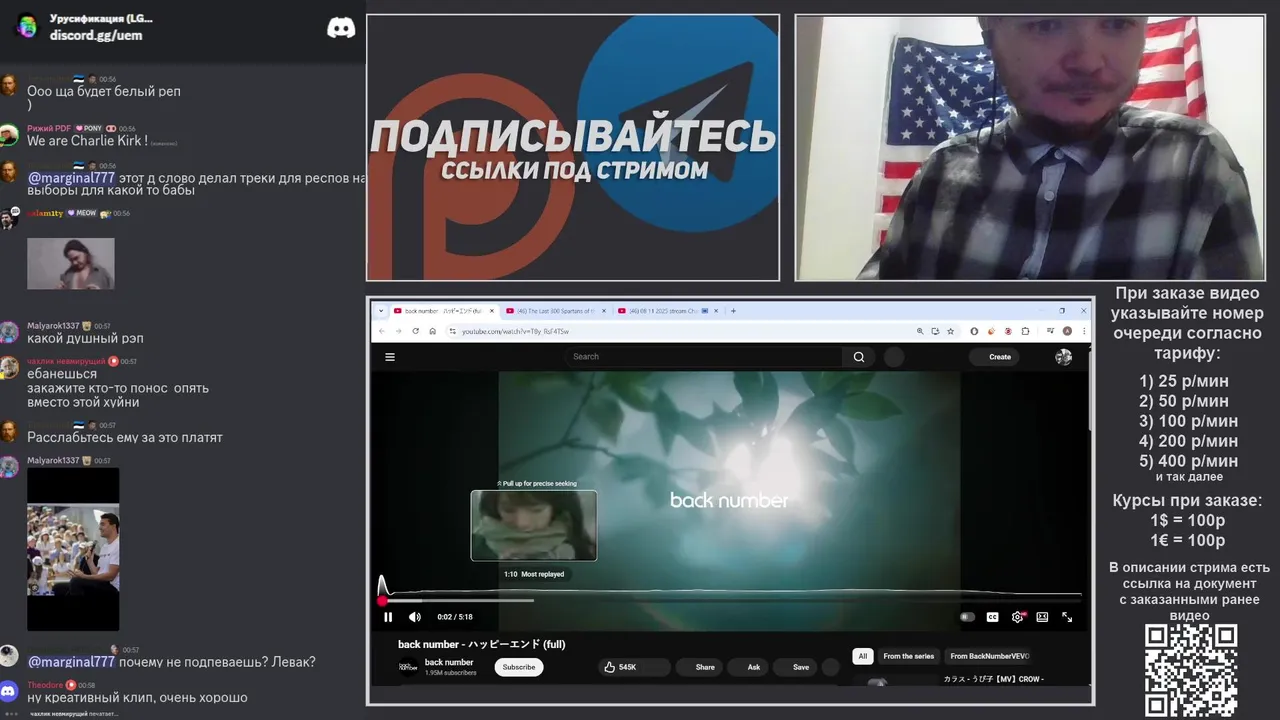Open the browser profile avatar
Image resolution: width=1280 pixels, height=720 pixels.
click(1067, 331)
